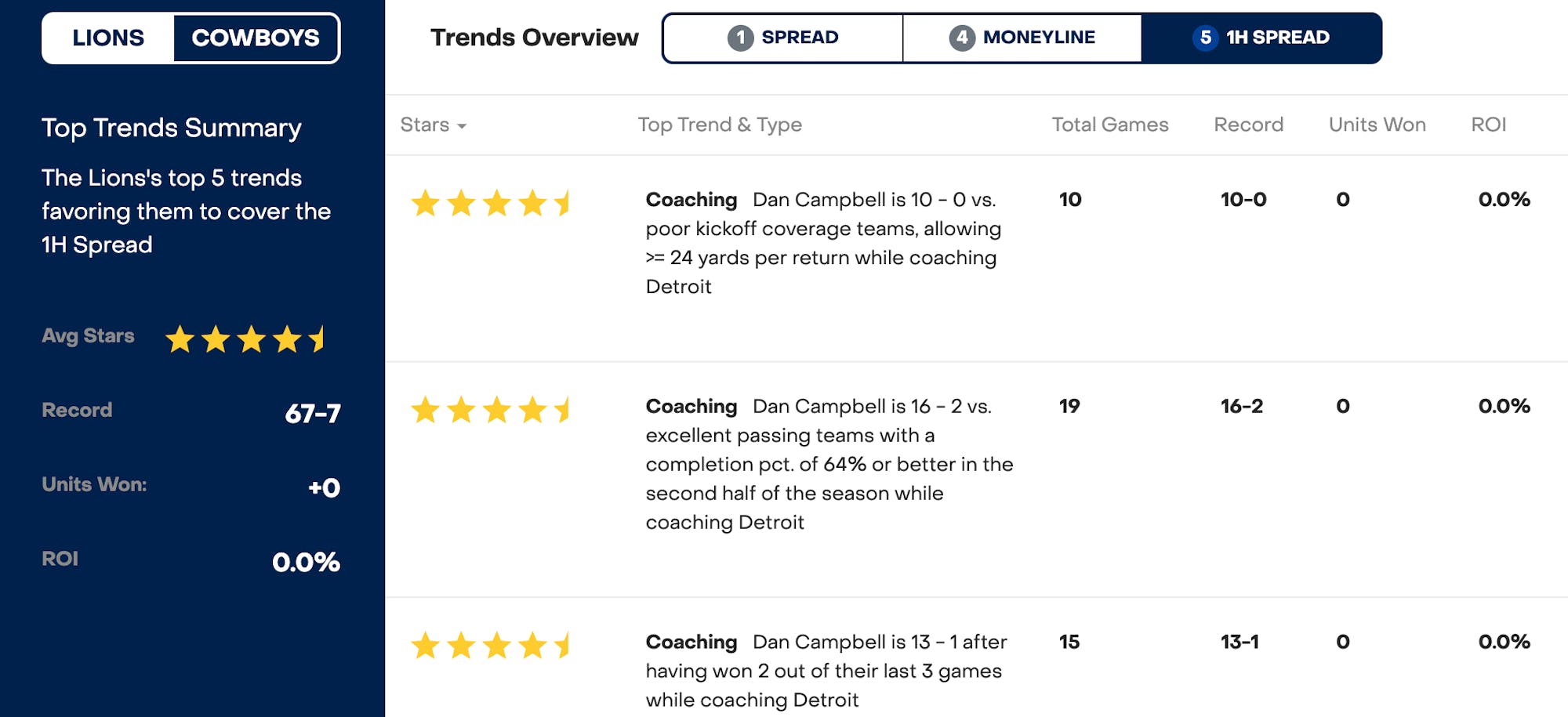Viewport: 1568px width, 717px height.
Task: Click Top Trend & Type column header
Action: (x=720, y=125)
